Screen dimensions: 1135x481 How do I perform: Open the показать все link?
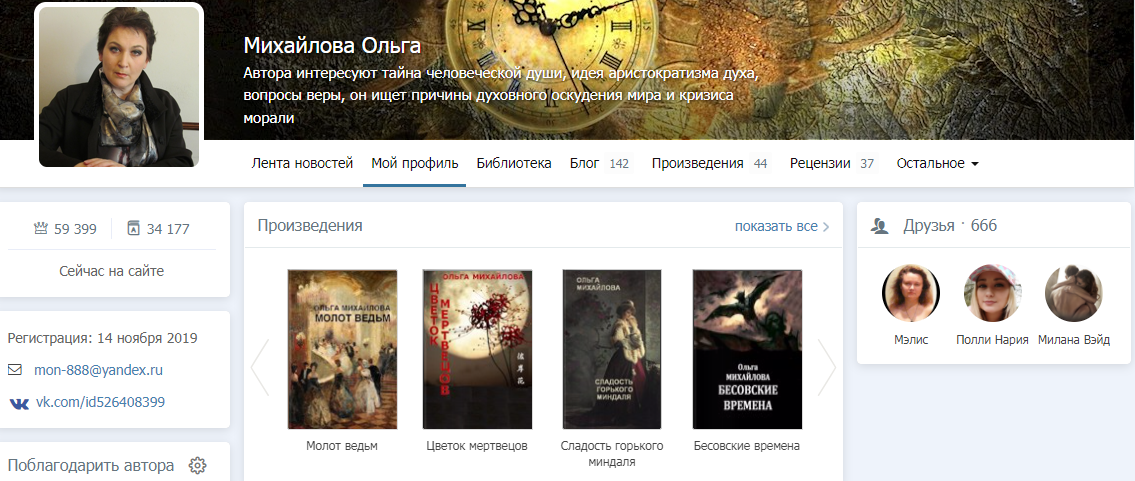782,226
